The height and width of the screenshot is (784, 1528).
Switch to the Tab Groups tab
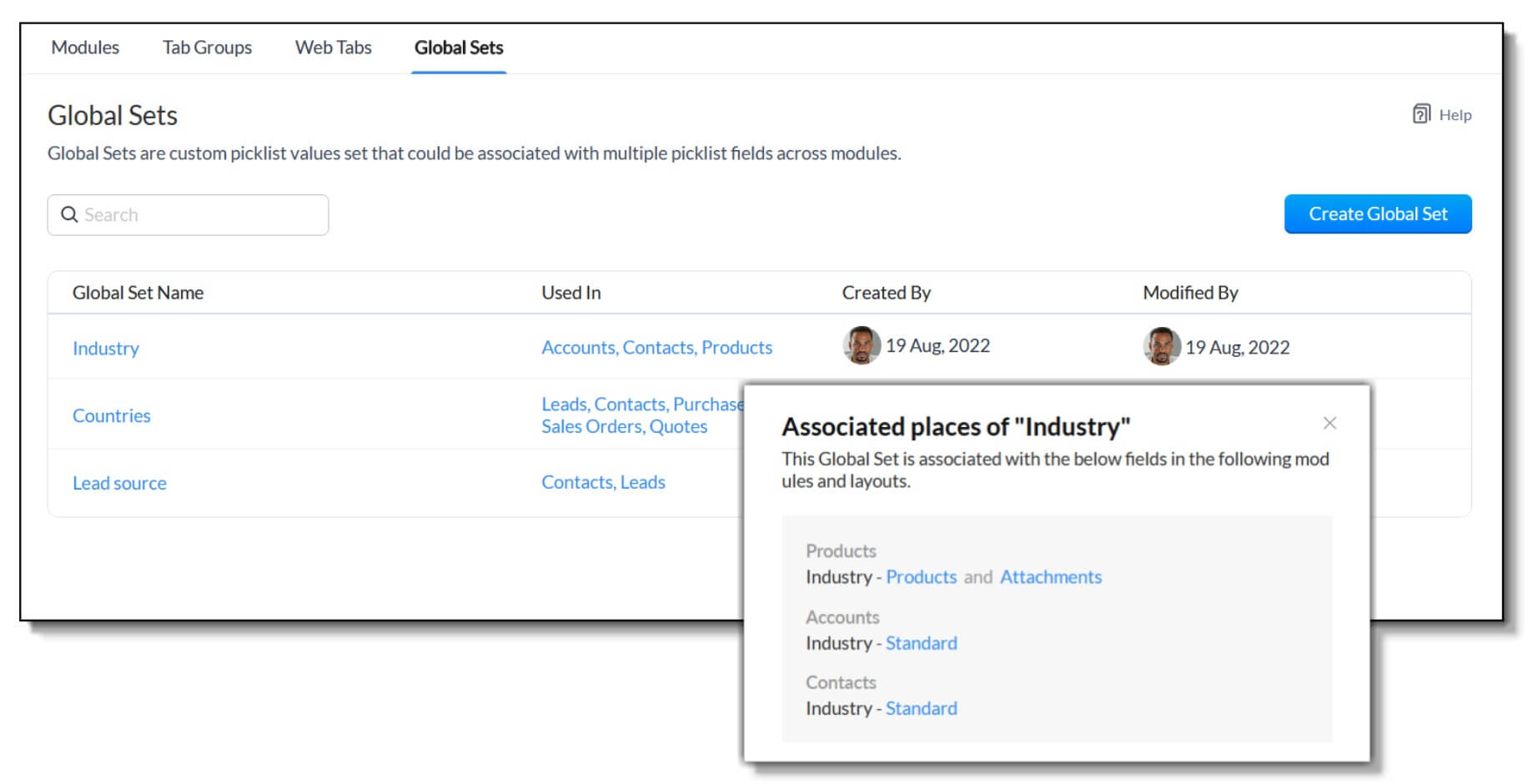[207, 48]
